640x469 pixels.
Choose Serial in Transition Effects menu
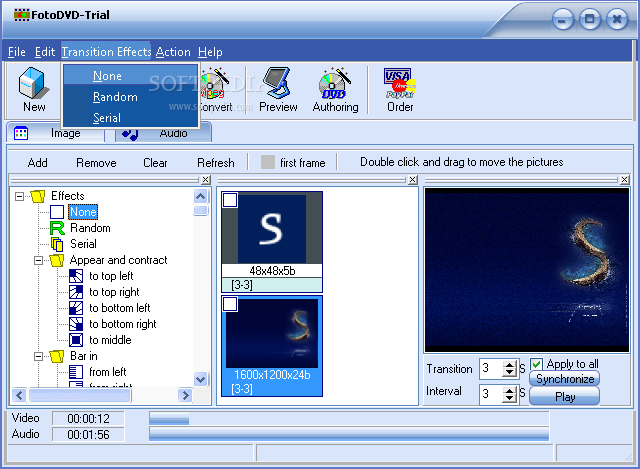coord(131,118)
